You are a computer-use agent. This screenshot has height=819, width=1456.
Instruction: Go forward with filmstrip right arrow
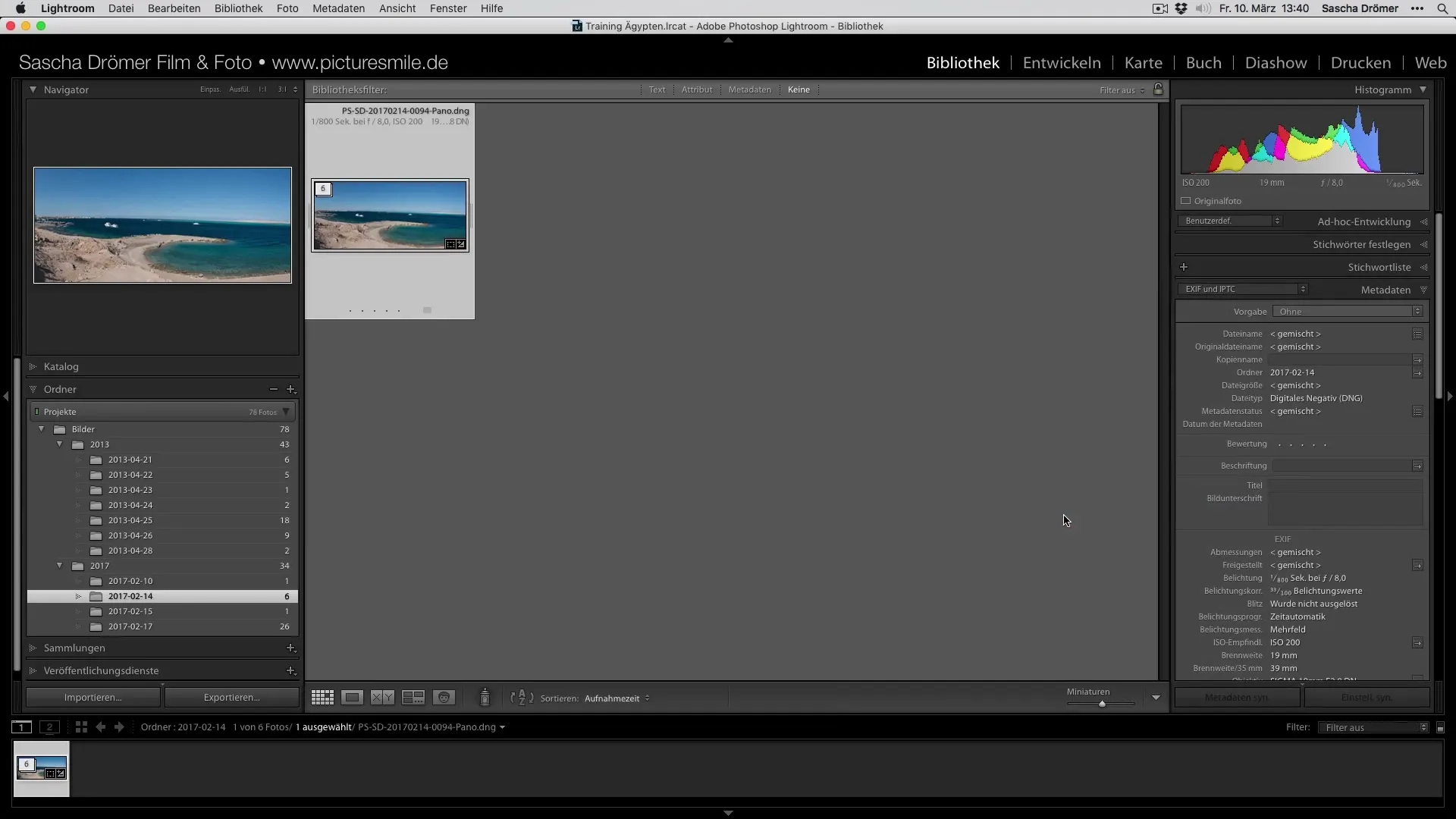click(119, 726)
